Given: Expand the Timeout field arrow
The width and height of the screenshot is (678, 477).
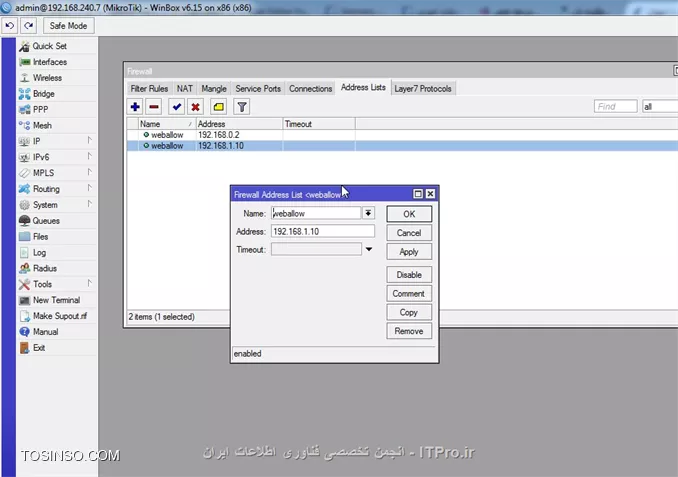Looking at the screenshot, I should pyautogui.click(x=369, y=249).
